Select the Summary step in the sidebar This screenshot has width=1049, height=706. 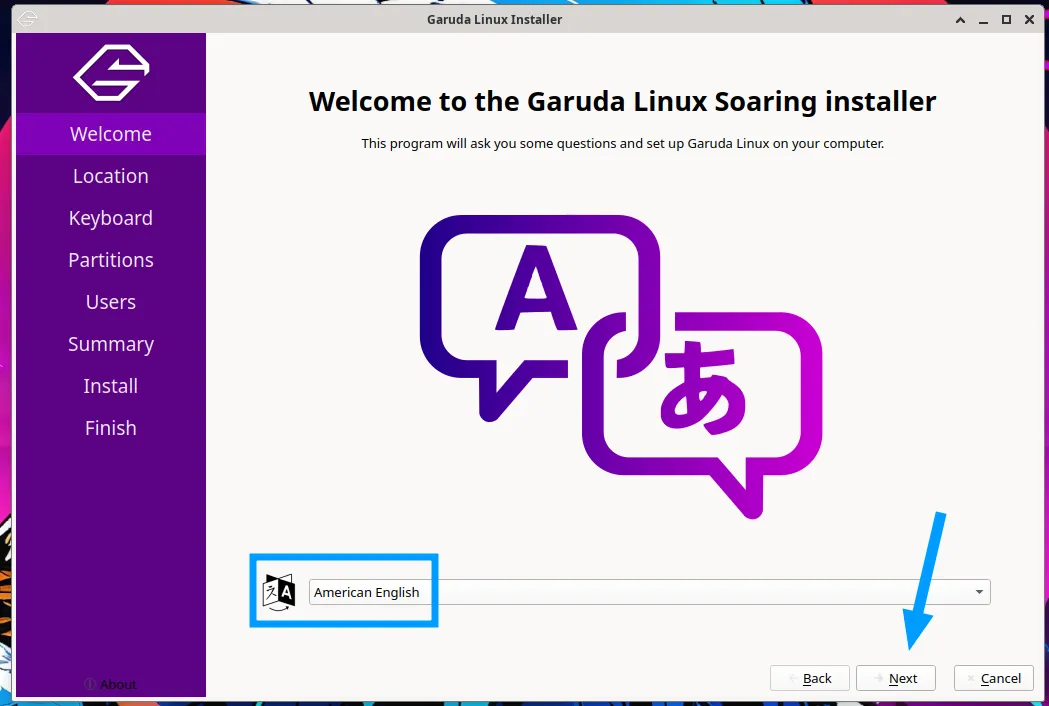(111, 344)
